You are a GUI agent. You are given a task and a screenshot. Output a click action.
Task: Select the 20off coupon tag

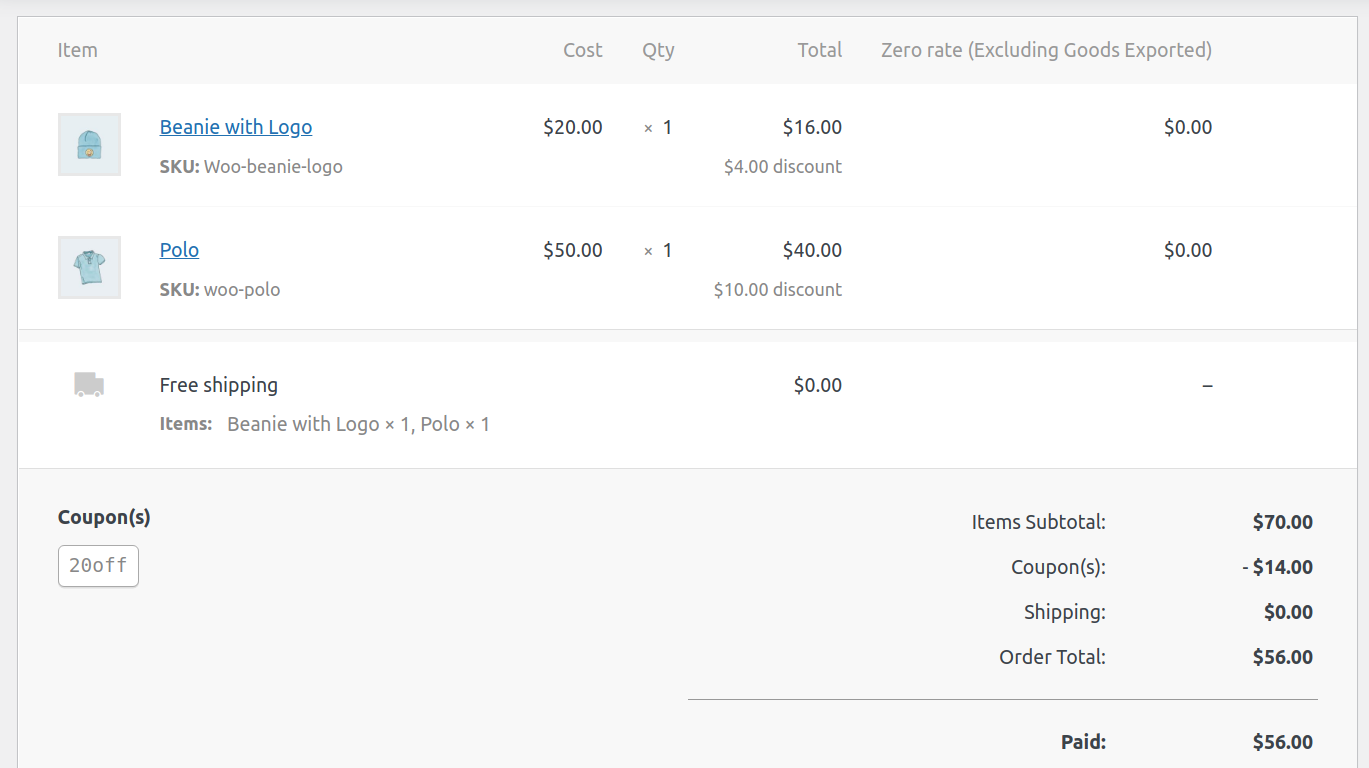[98, 566]
